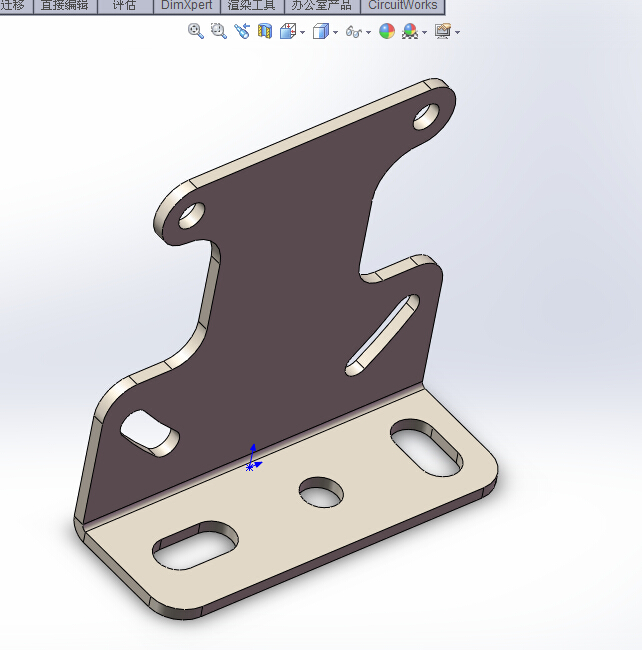The height and width of the screenshot is (650, 642).
Task: Return to the Previous View
Action: 242,31
